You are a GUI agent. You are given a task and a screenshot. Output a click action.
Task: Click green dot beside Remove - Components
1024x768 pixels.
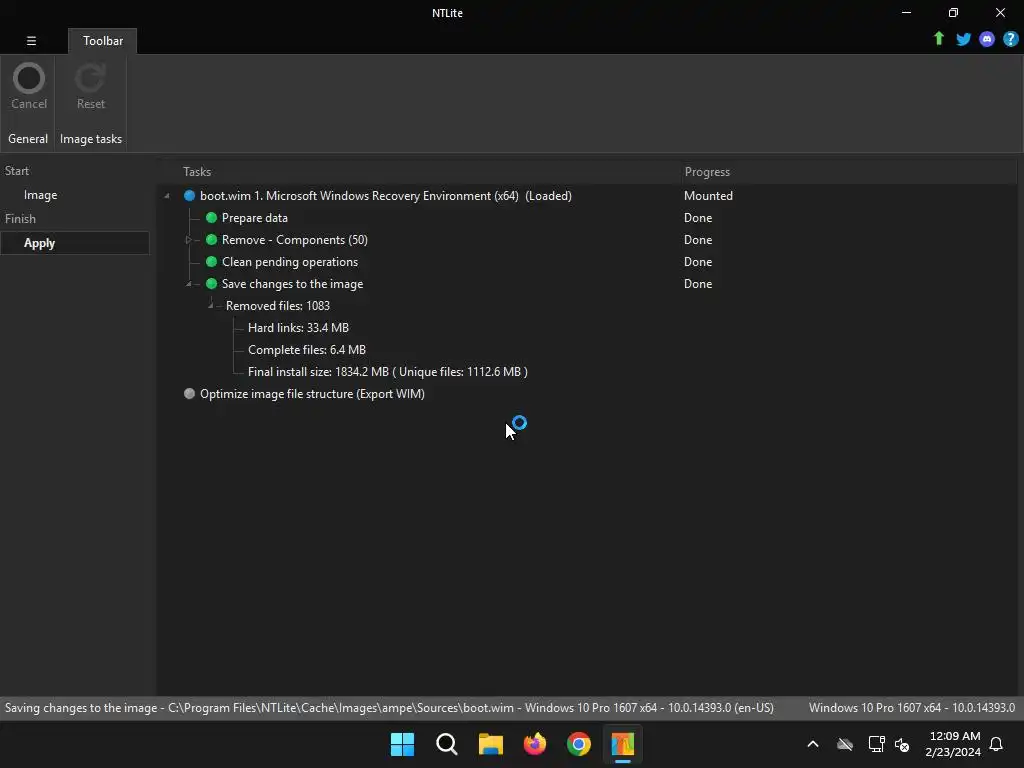click(x=211, y=240)
